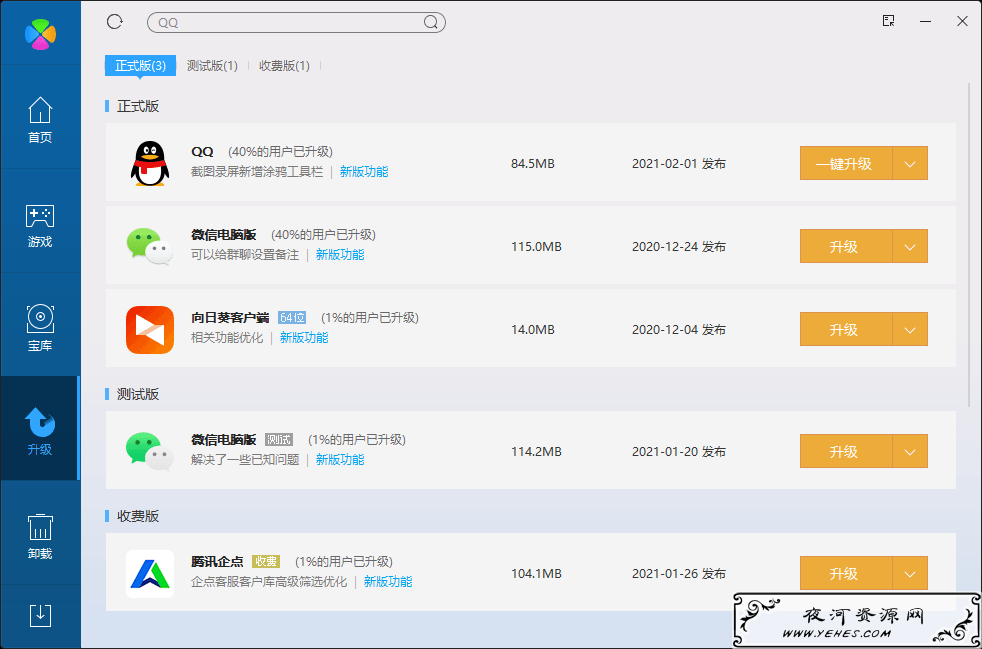
Task: Click the QQ penguin app icon
Action: [x=150, y=163]
